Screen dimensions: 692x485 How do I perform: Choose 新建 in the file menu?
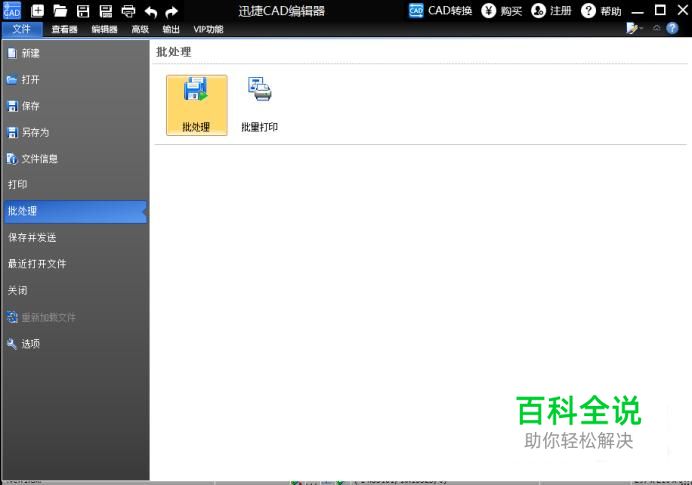(x=75, y=53)
